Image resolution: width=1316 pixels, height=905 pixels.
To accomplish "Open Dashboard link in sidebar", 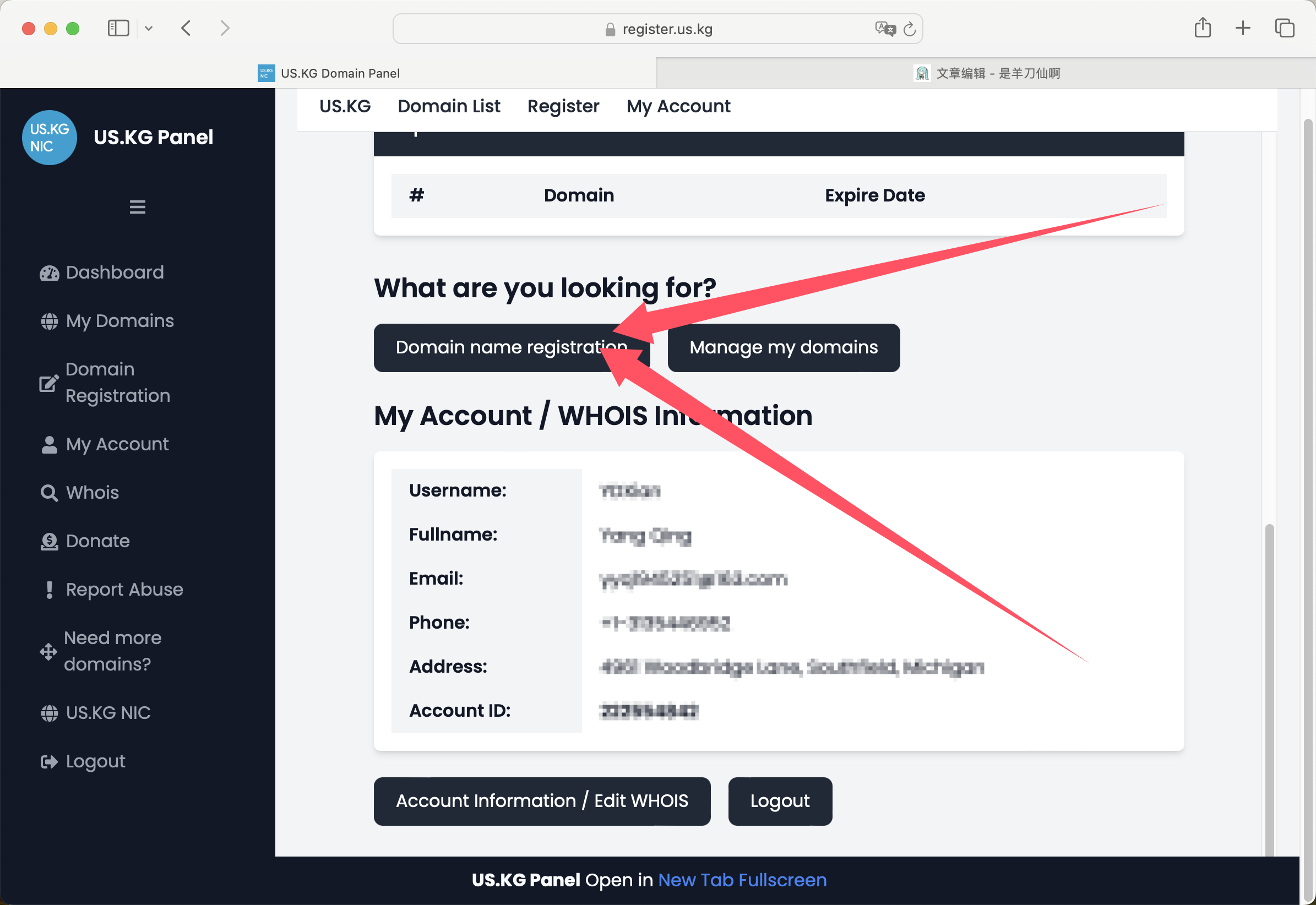I will (115, 272).
